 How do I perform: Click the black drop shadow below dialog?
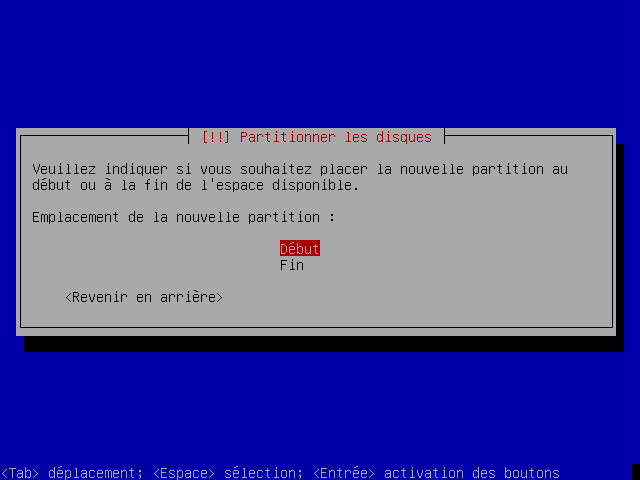click(324, 344)
